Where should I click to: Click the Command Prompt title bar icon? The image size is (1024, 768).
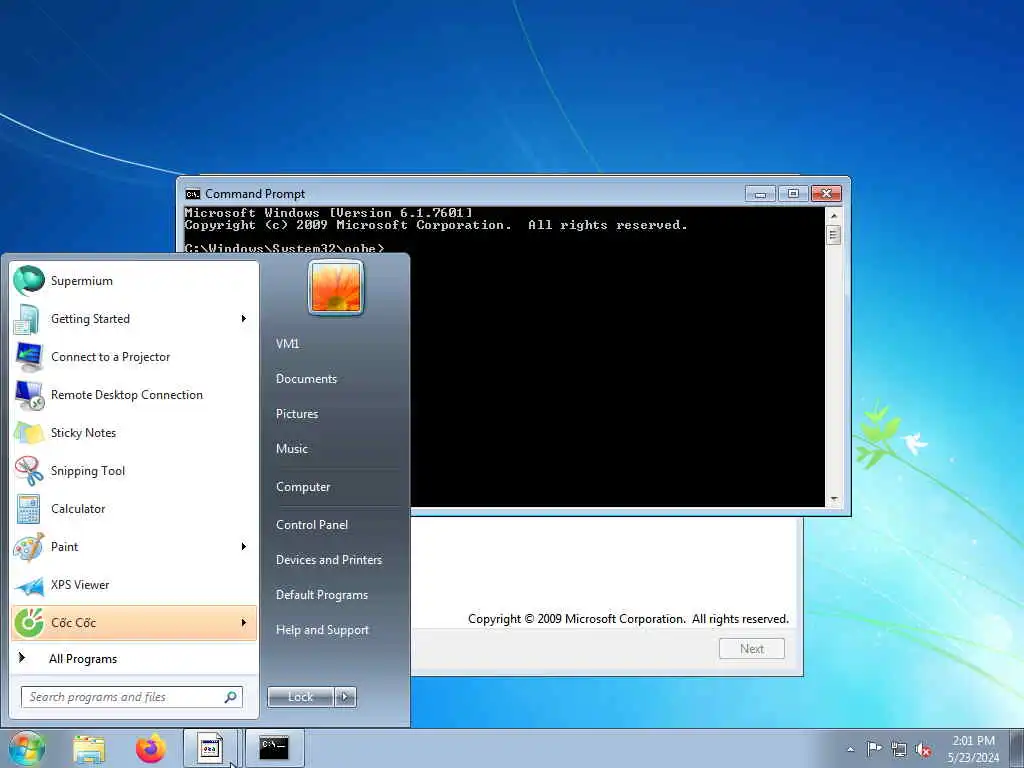(193, 194)
